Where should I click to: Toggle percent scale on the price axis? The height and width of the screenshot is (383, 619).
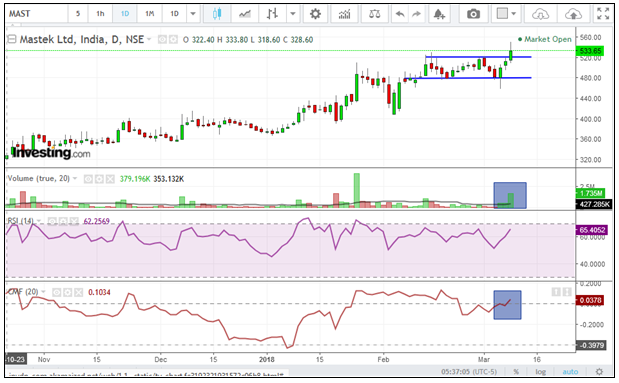click(516, 372)
